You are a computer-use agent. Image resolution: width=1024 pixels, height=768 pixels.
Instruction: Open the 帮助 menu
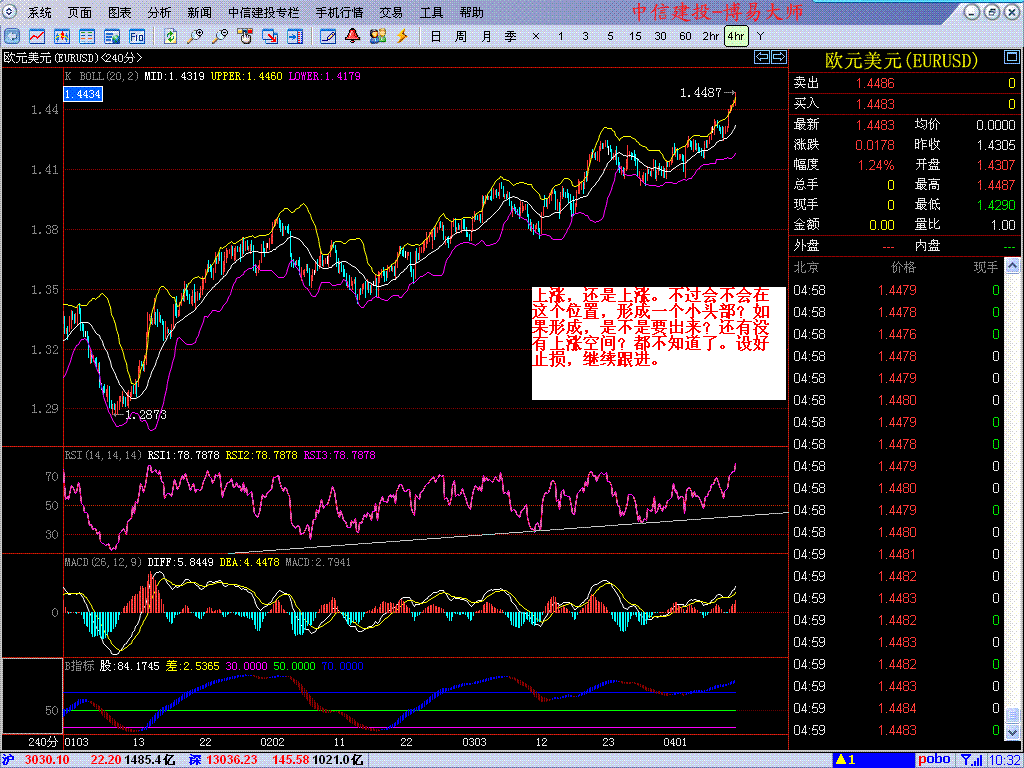pos(472,13)
